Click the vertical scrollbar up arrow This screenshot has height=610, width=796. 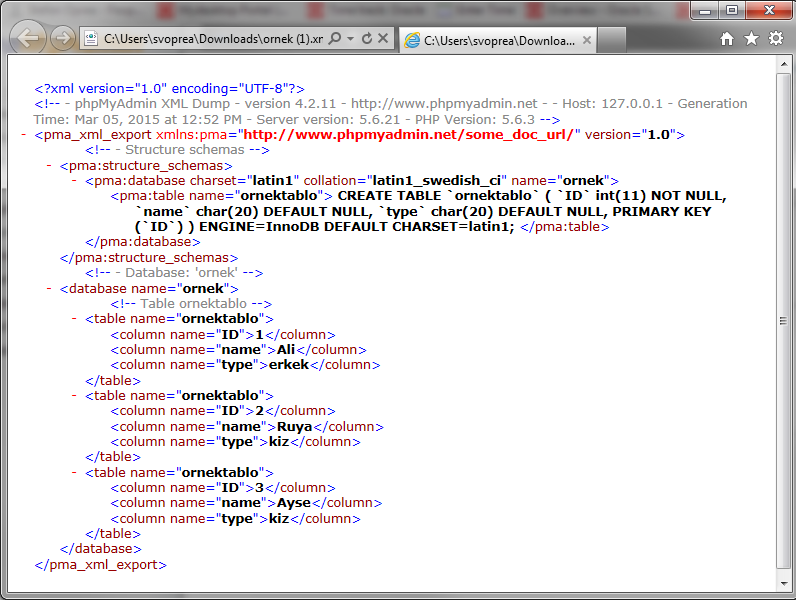click(784, 64)
